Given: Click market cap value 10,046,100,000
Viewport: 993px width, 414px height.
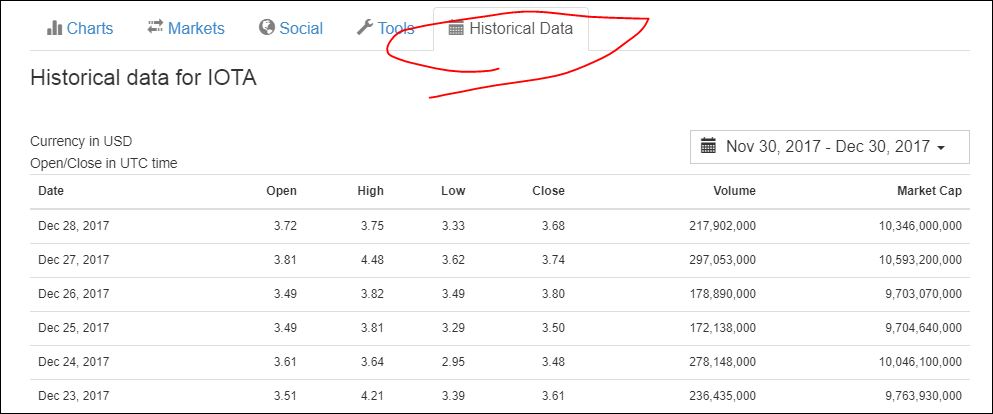Looking at the screenshot, I should [921, 361].
